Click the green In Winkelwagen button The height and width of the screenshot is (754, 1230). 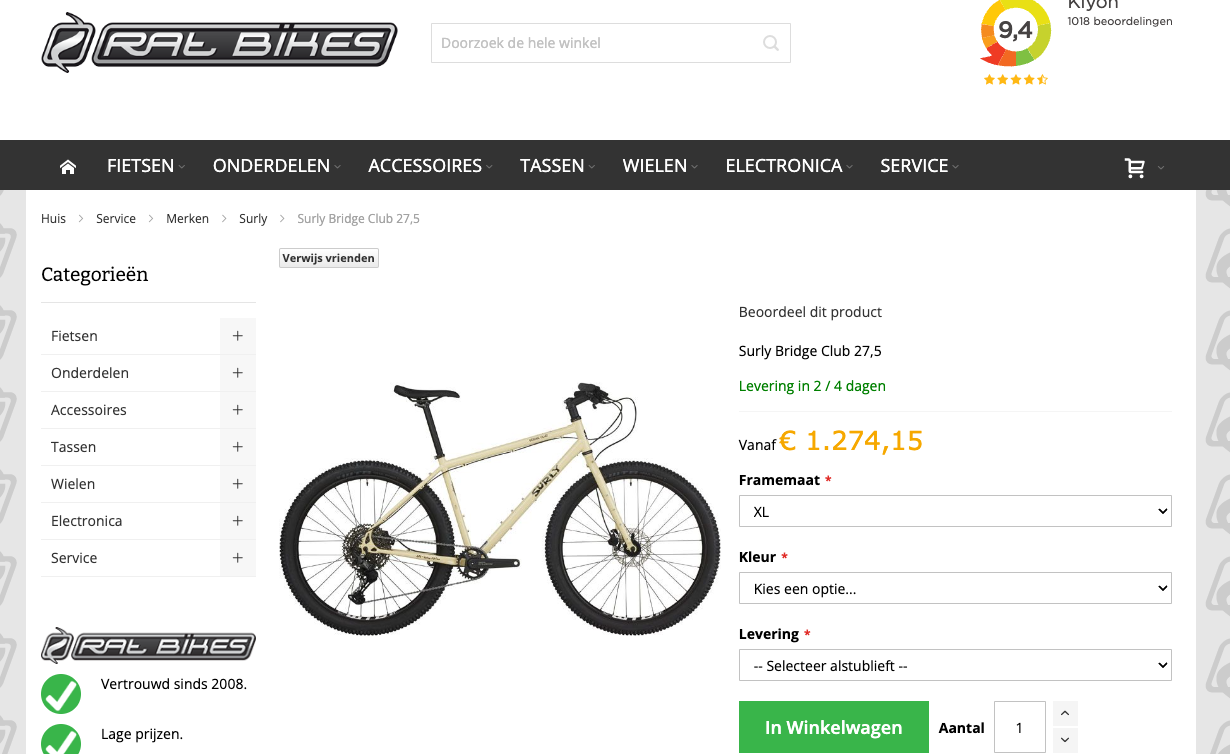pos(834,727)
